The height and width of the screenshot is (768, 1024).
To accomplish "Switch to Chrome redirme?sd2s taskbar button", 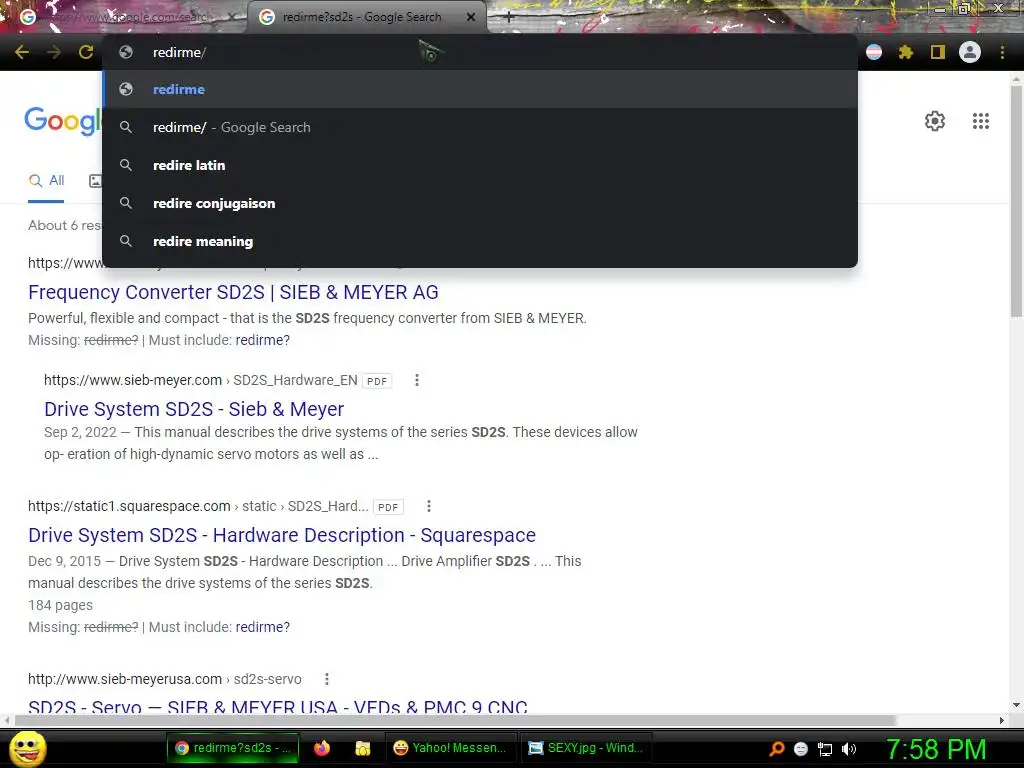I will 233,748.
